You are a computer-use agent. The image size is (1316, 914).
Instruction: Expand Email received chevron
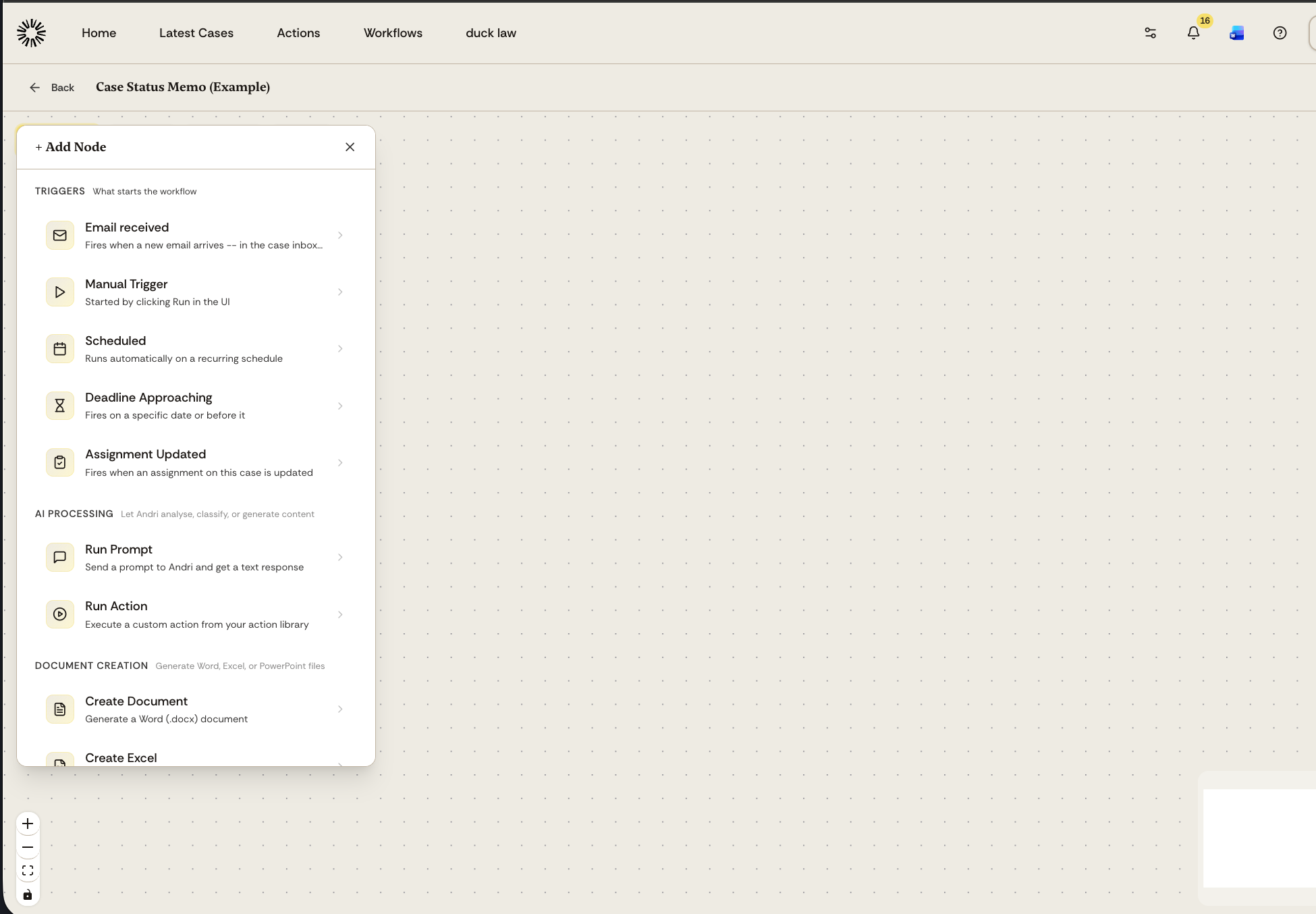[340, 236]
